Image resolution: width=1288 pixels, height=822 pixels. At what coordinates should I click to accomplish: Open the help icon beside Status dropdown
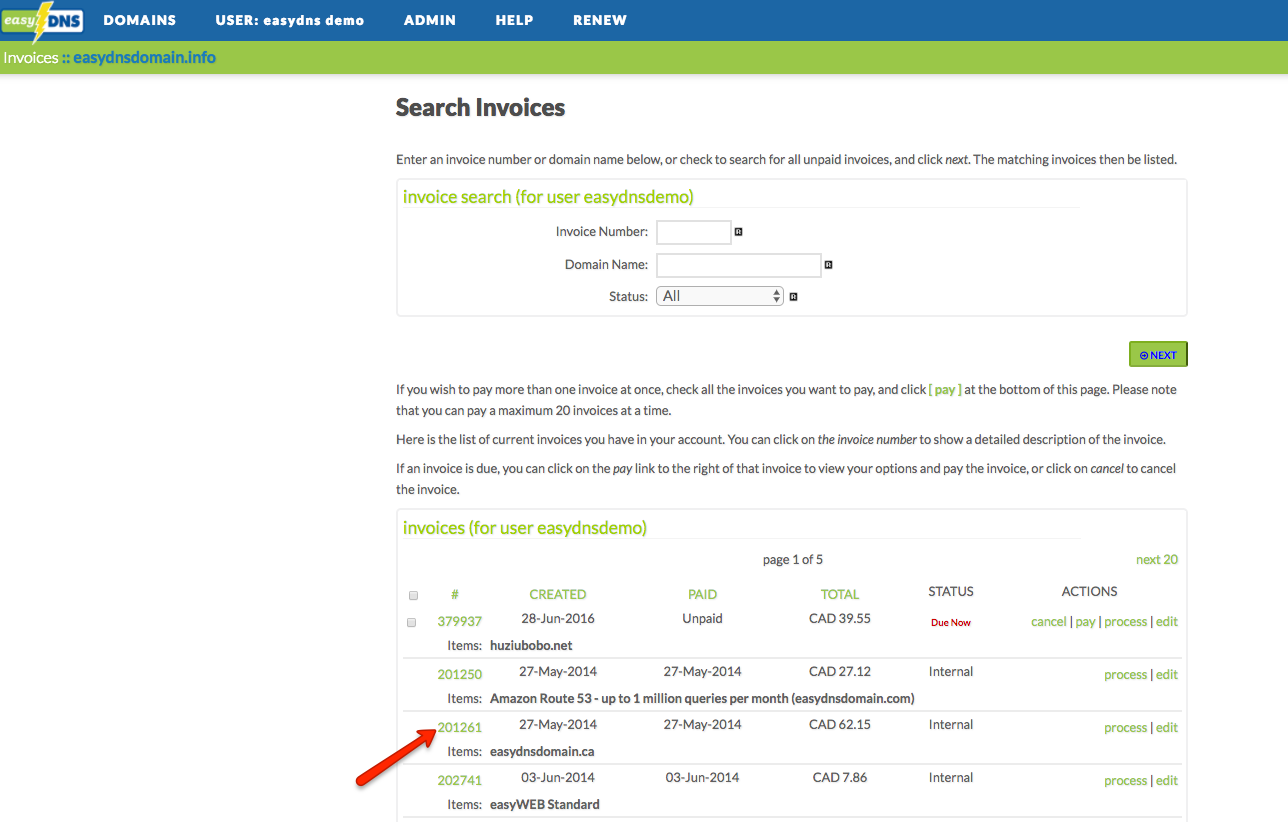point(793,297)
